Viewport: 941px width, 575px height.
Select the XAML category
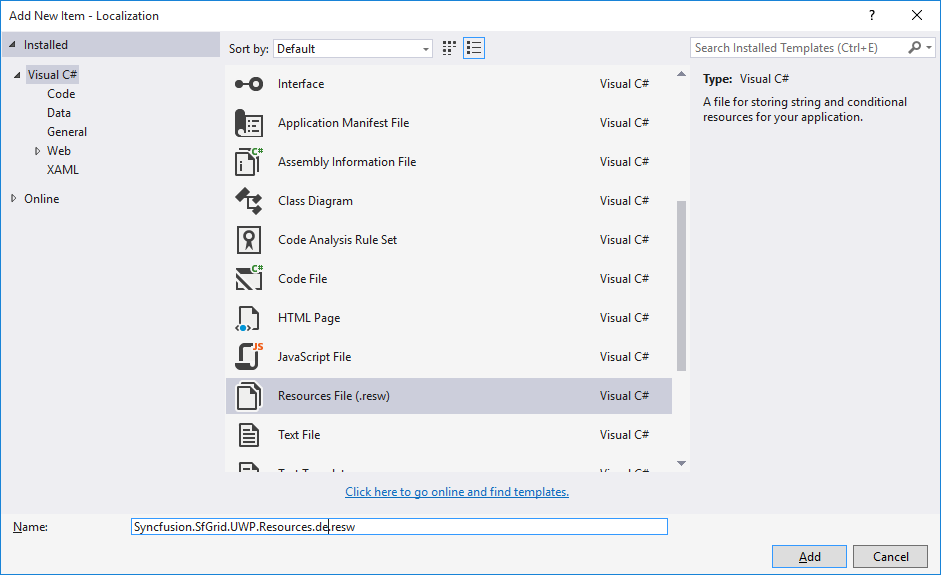click(x=63, y=170)
